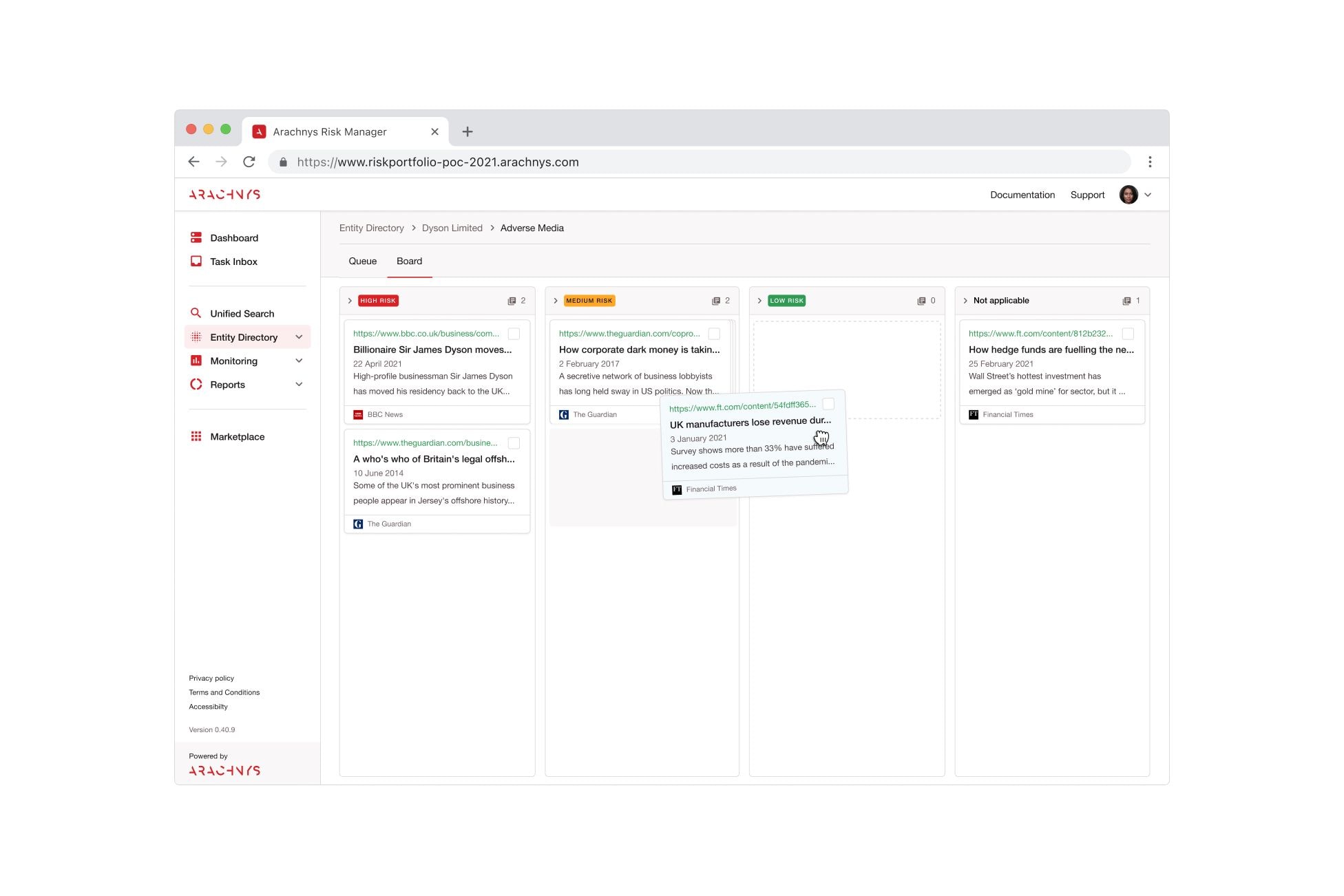Click the Task Inbox icon

pos(196,262)
